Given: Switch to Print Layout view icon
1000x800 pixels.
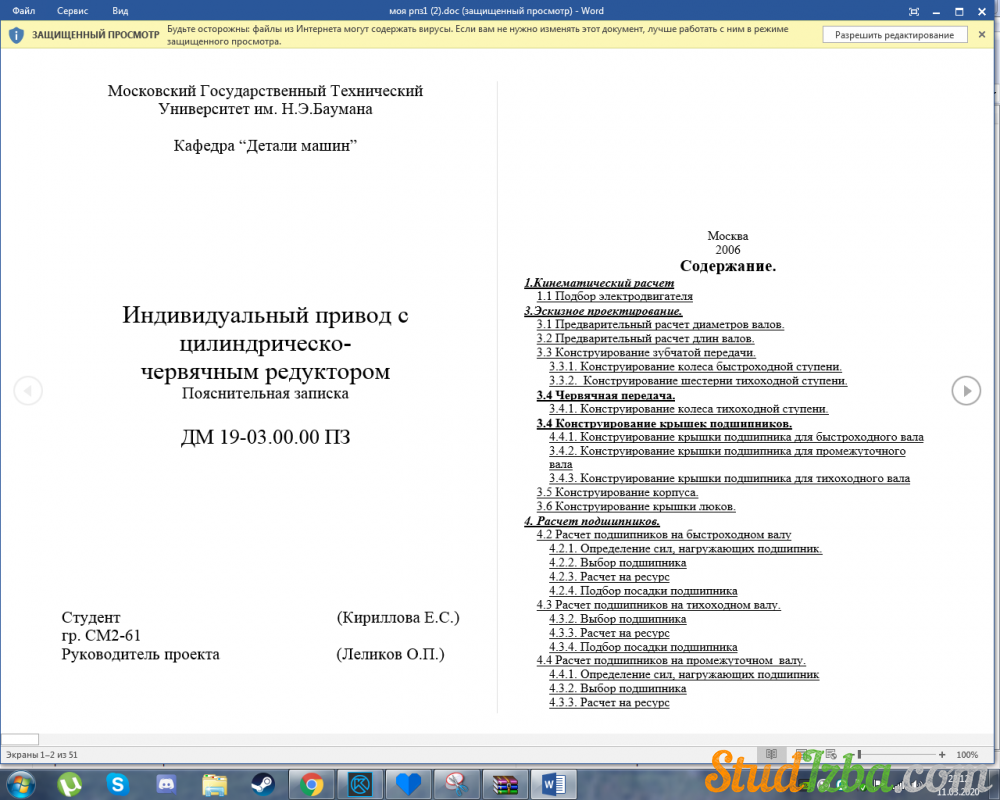Looking at the screenshot, I should pyautogui.click(x=802, y=754).
